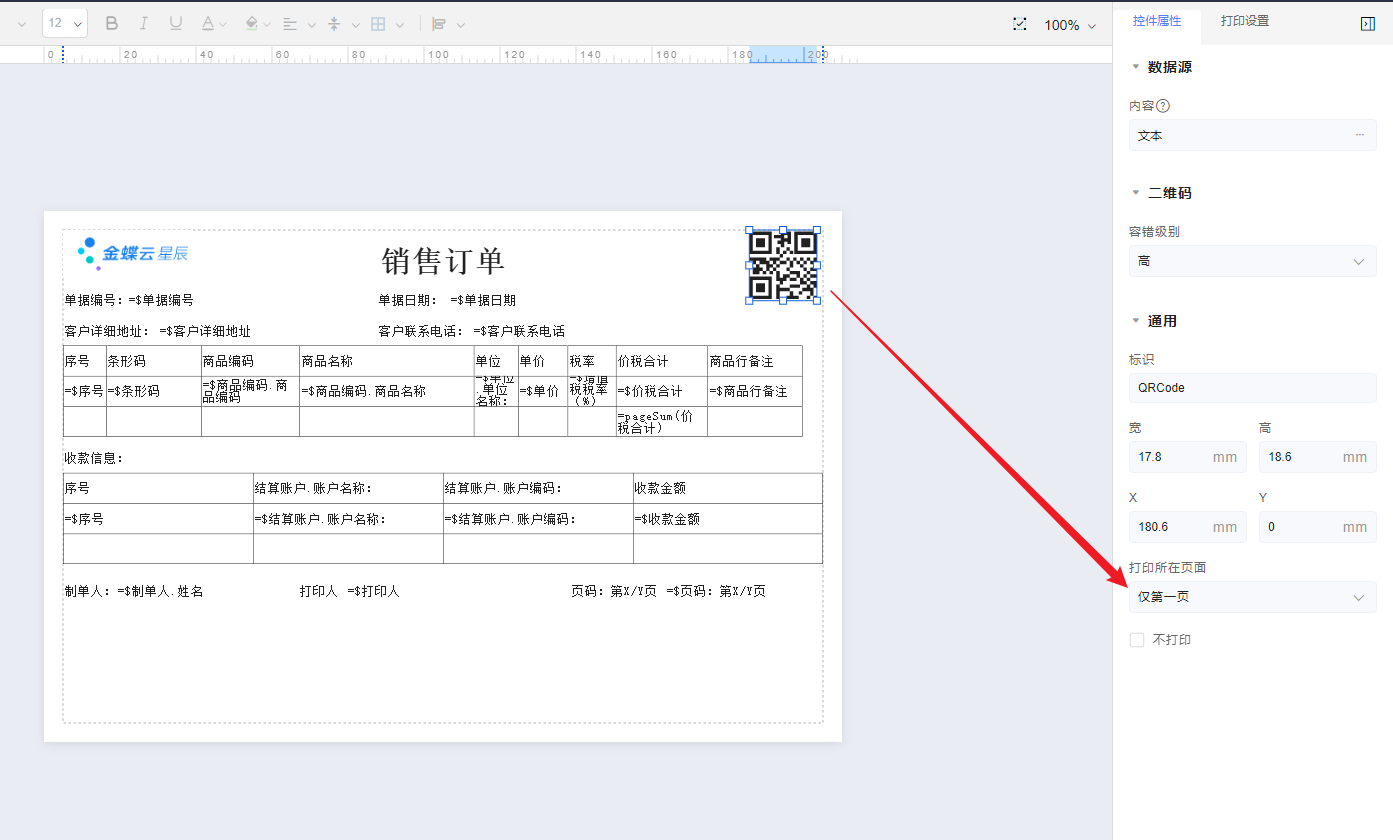
Task: Click the Y position field showing 0
Action: [1317, 527]
